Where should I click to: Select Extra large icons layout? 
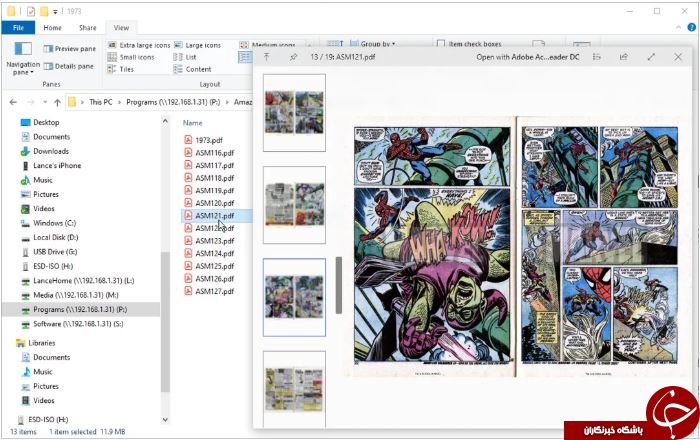[x=139, y=45]
